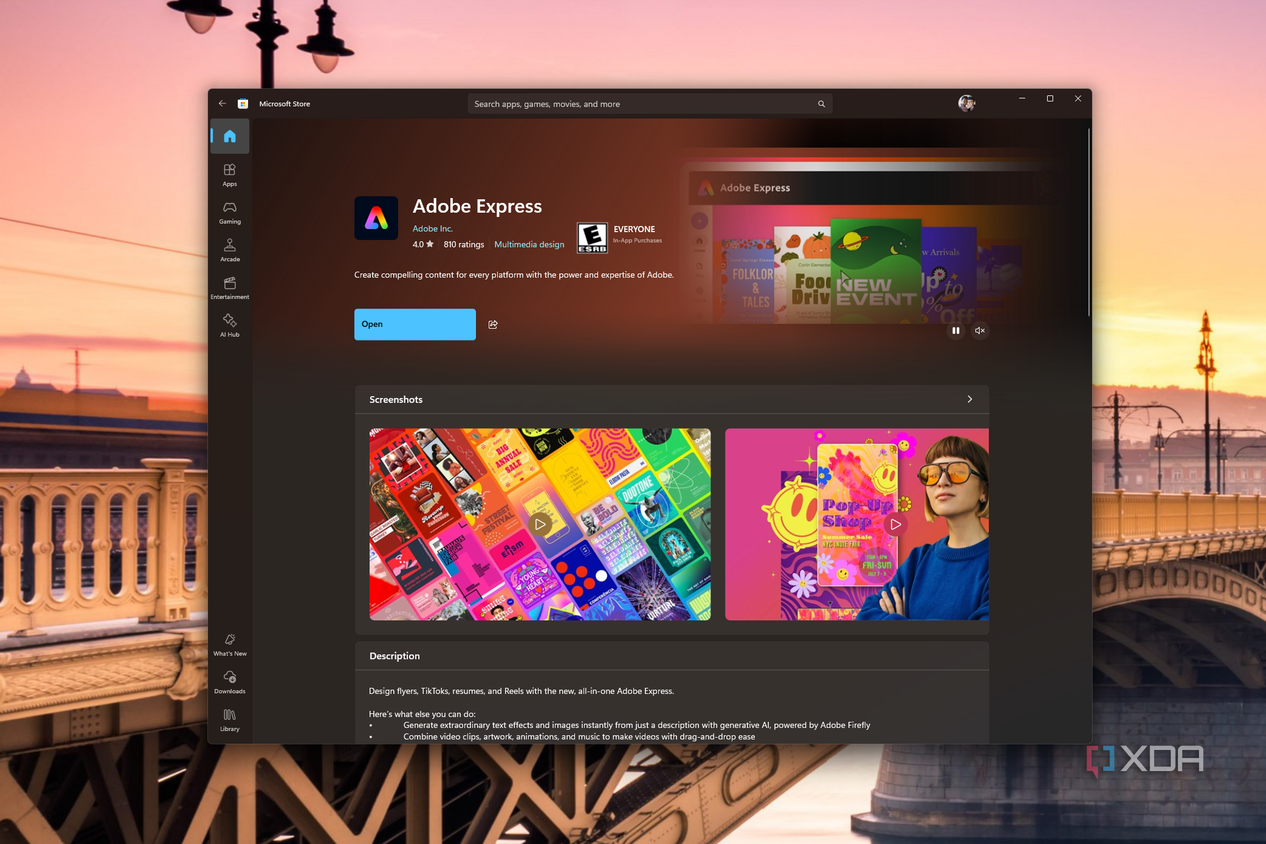Pause the hero trailer video
Viewport: 1266px width, 844px height.
pos(956,330)
